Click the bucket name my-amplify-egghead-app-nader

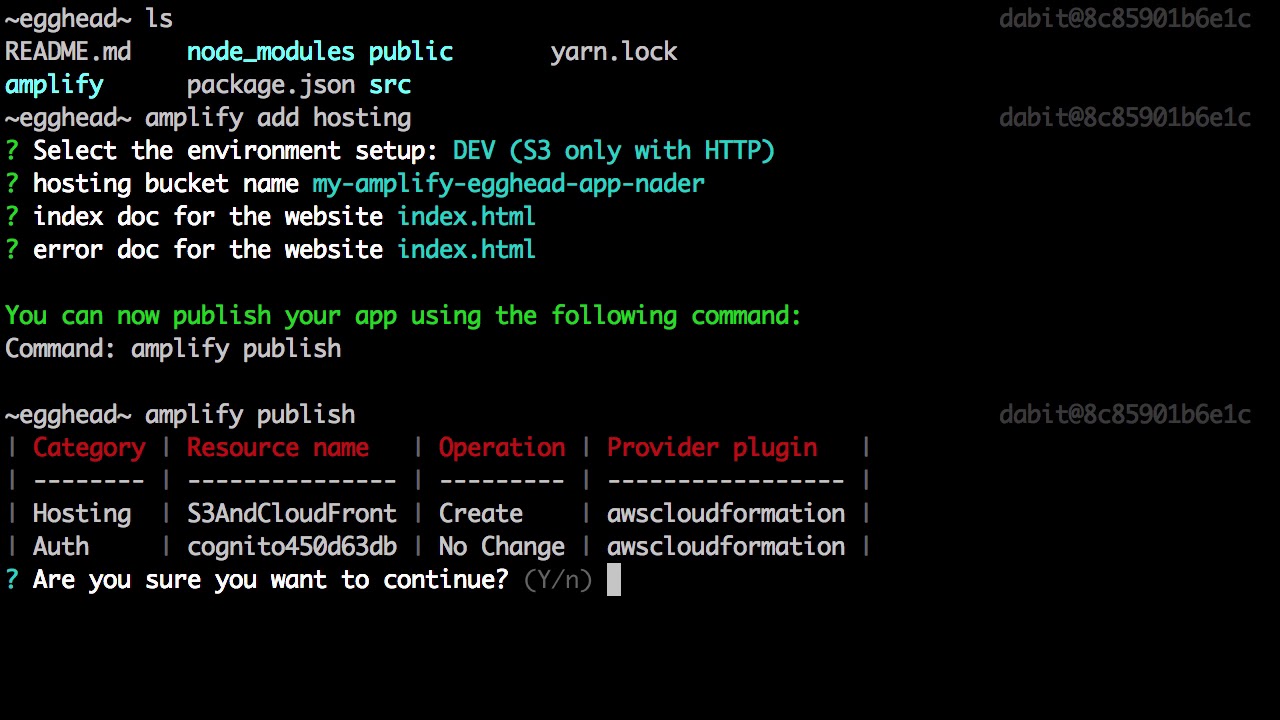point(508,184)
